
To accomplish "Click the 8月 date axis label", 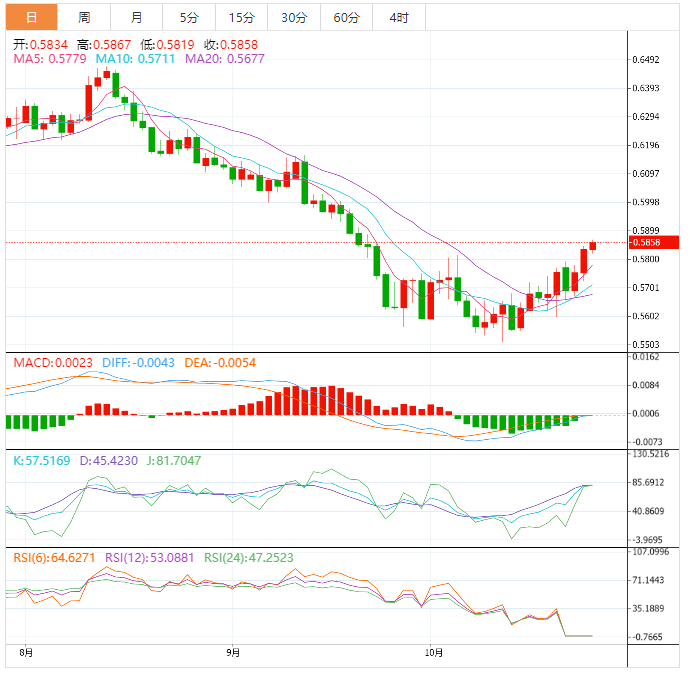I will pos(26,653).
